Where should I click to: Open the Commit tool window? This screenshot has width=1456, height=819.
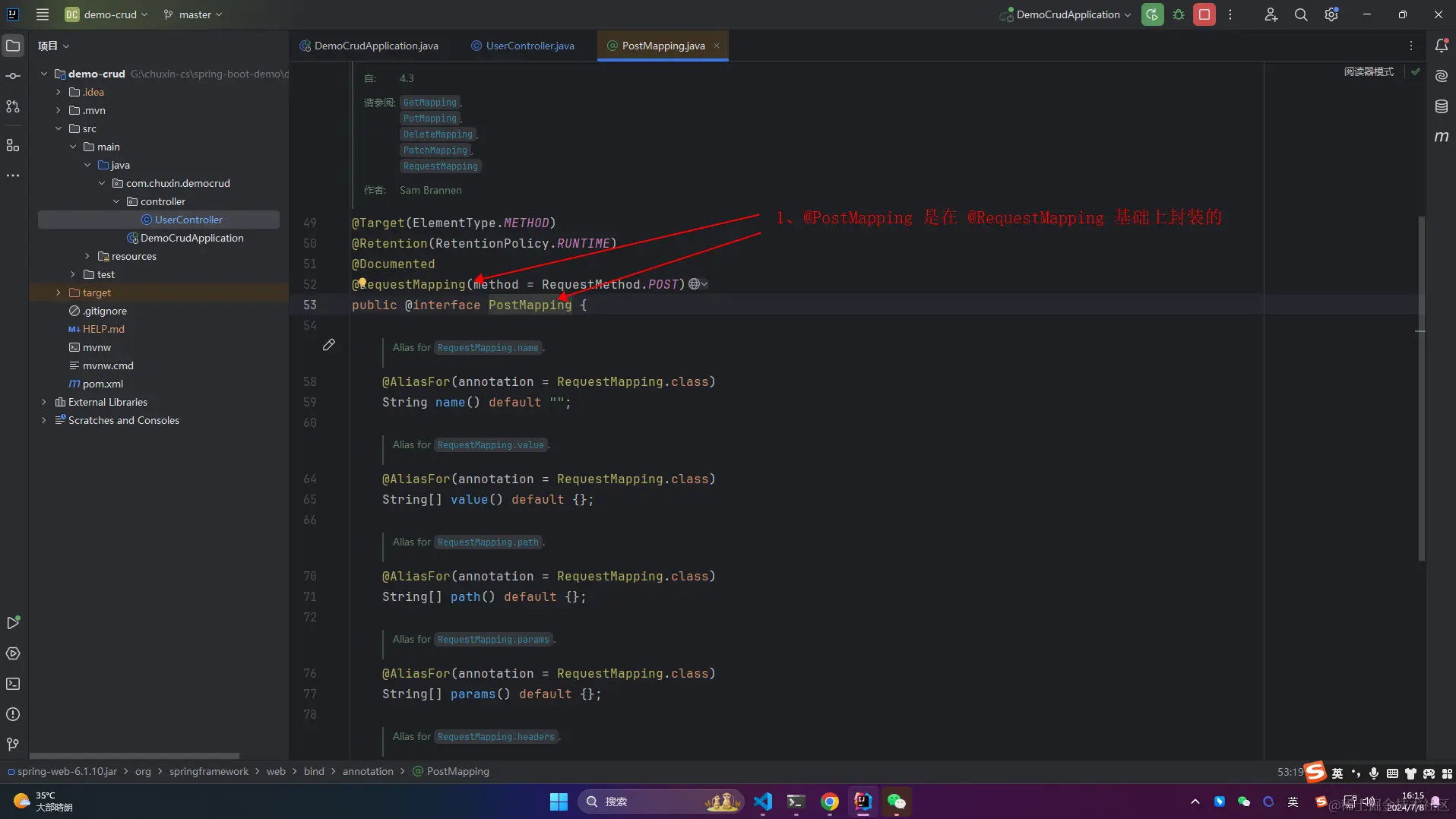pyautogui.click(x=13, y=76)
